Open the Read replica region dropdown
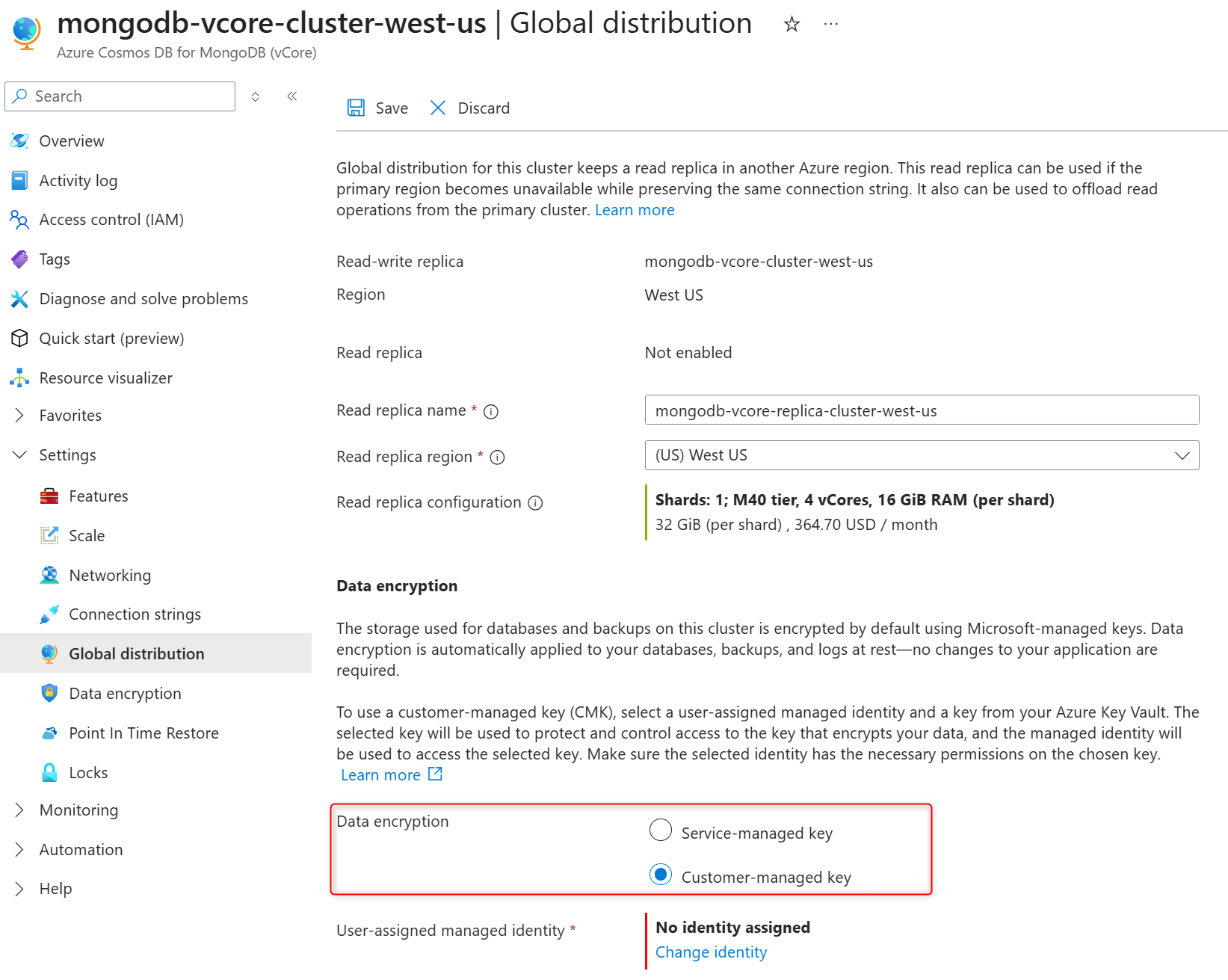This screenshot has height=980, width=1228. [922, 455]
